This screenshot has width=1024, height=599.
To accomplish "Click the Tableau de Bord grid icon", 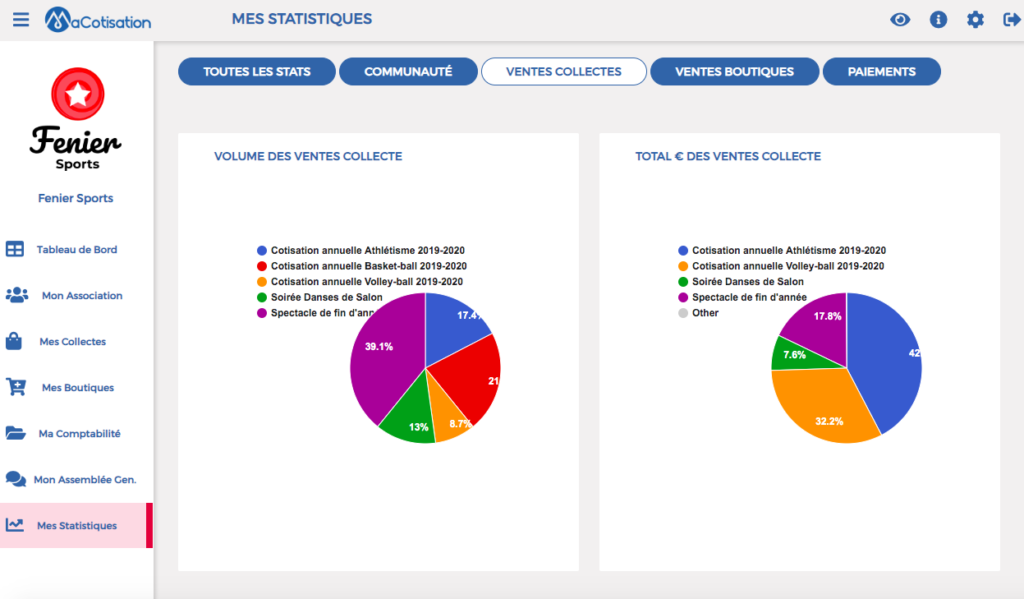I will click(14, 249).
